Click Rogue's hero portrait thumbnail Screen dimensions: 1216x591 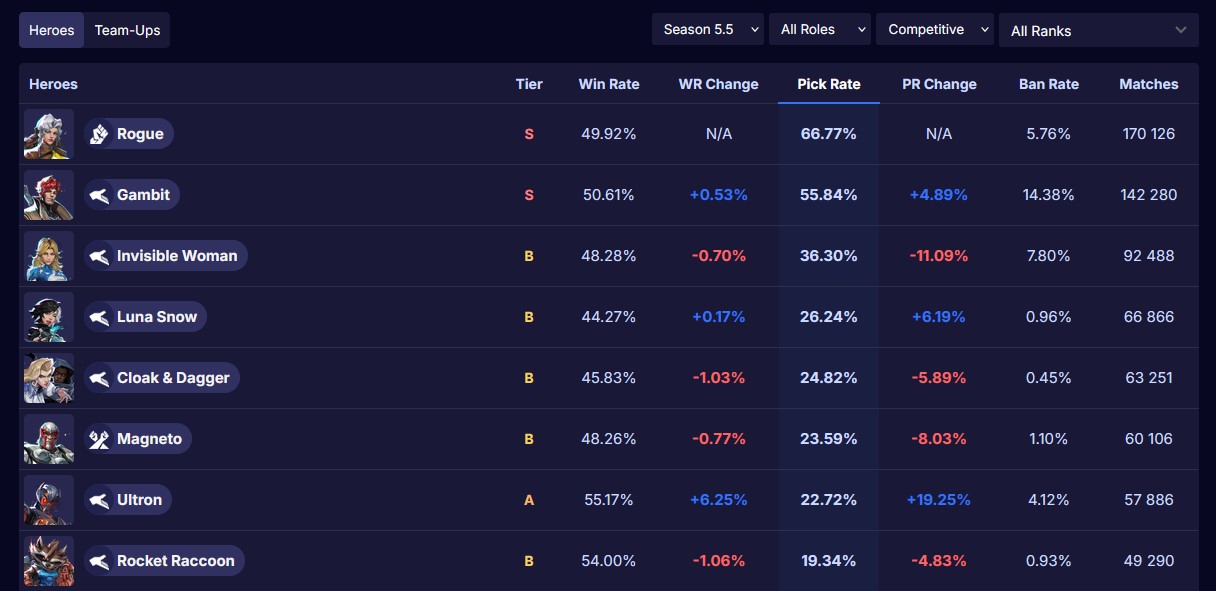coord(49,134)
